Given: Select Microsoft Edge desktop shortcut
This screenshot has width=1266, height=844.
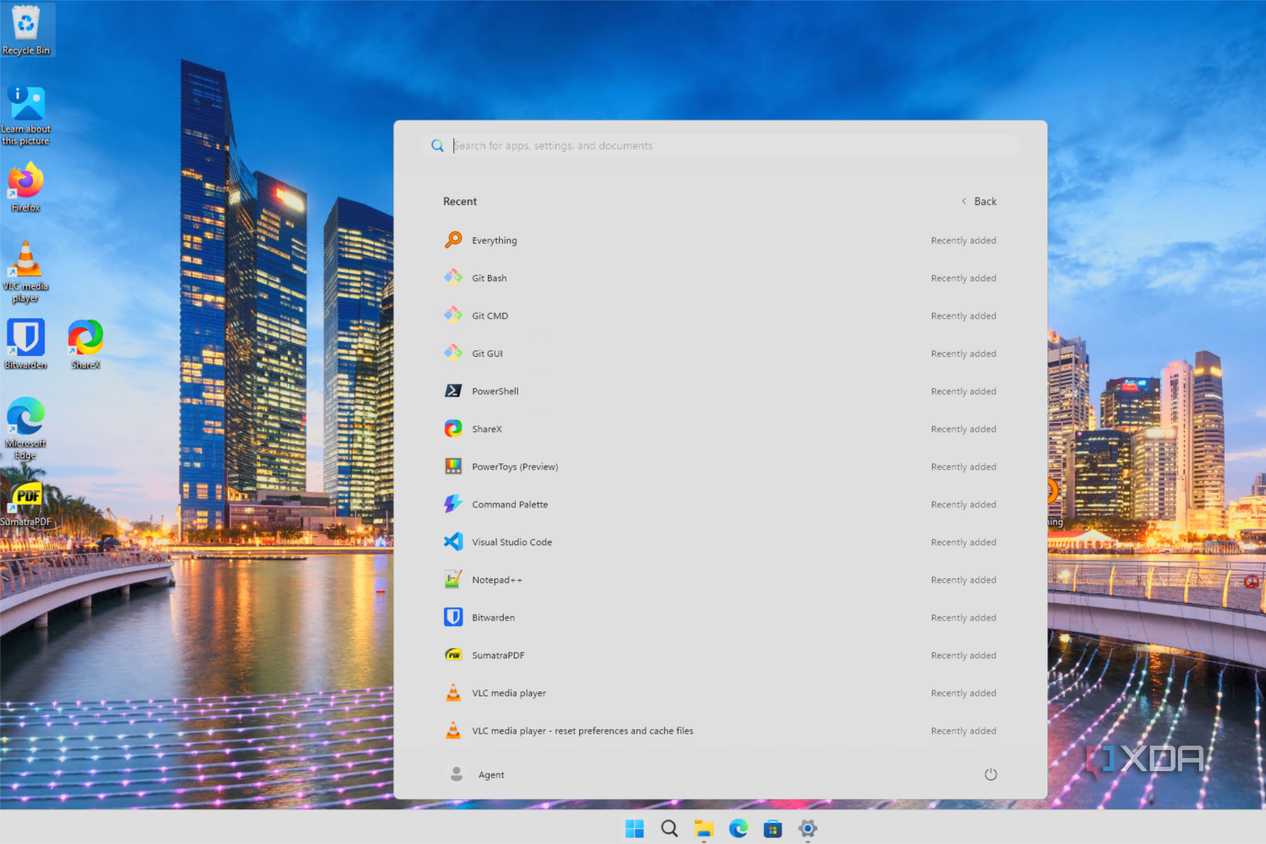Looking at the screenshot, I should click(26, 428).
